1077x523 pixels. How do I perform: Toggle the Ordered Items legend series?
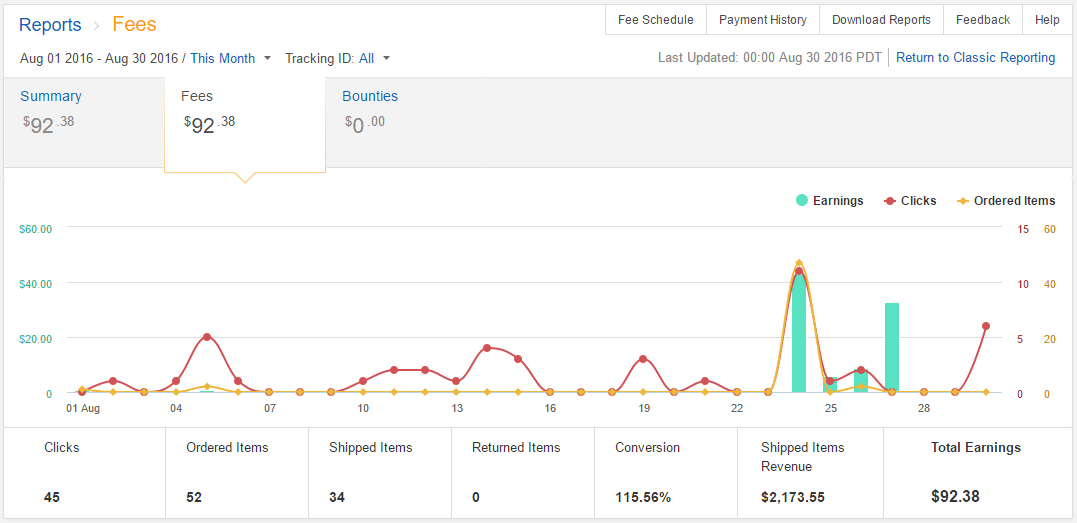pos(1006,201)
